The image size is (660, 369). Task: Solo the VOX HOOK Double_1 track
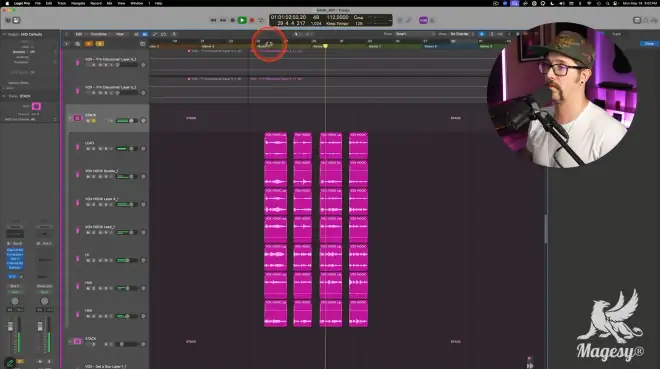94,177
